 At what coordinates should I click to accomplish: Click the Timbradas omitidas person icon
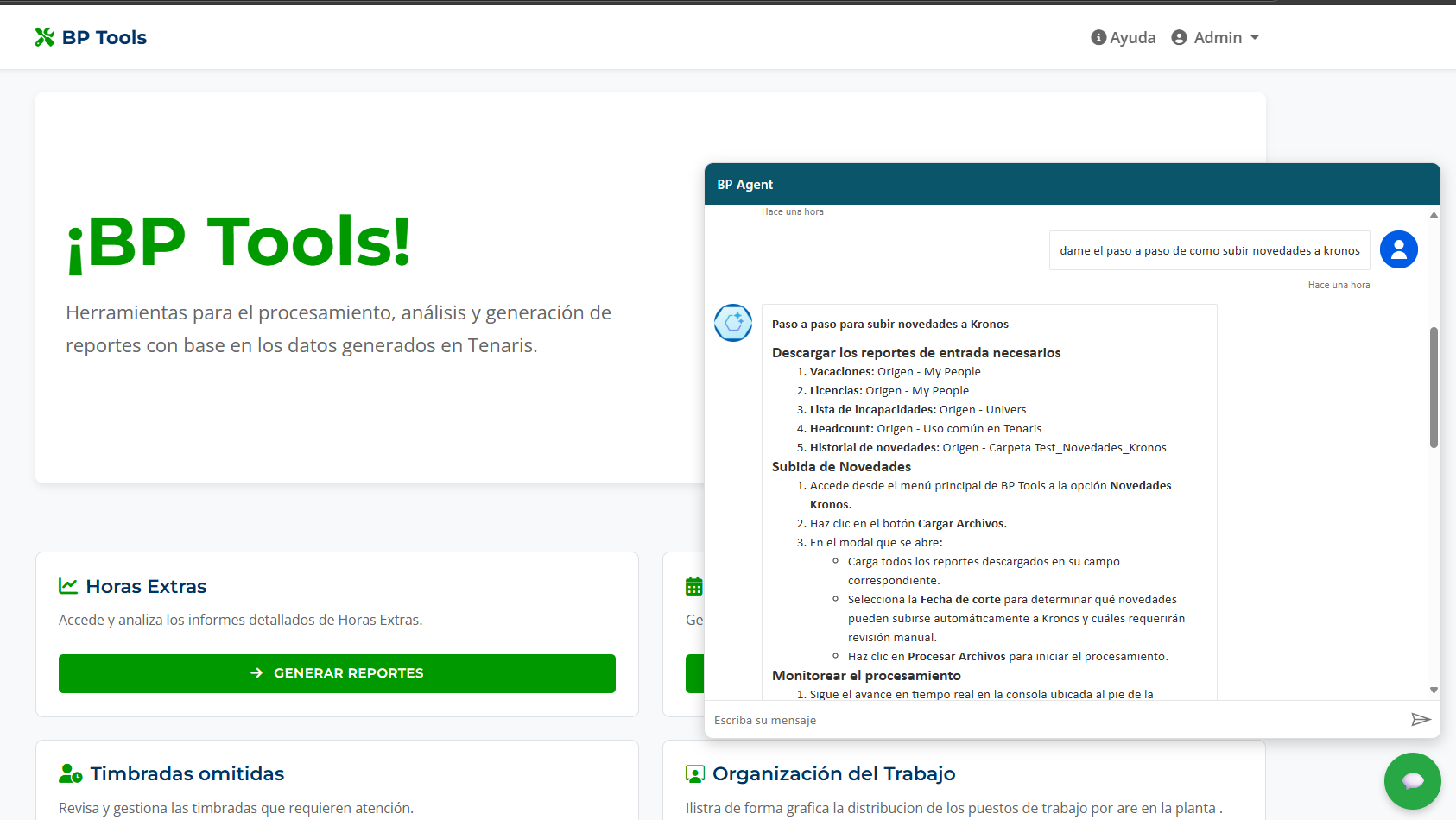(x=69, y=773)
